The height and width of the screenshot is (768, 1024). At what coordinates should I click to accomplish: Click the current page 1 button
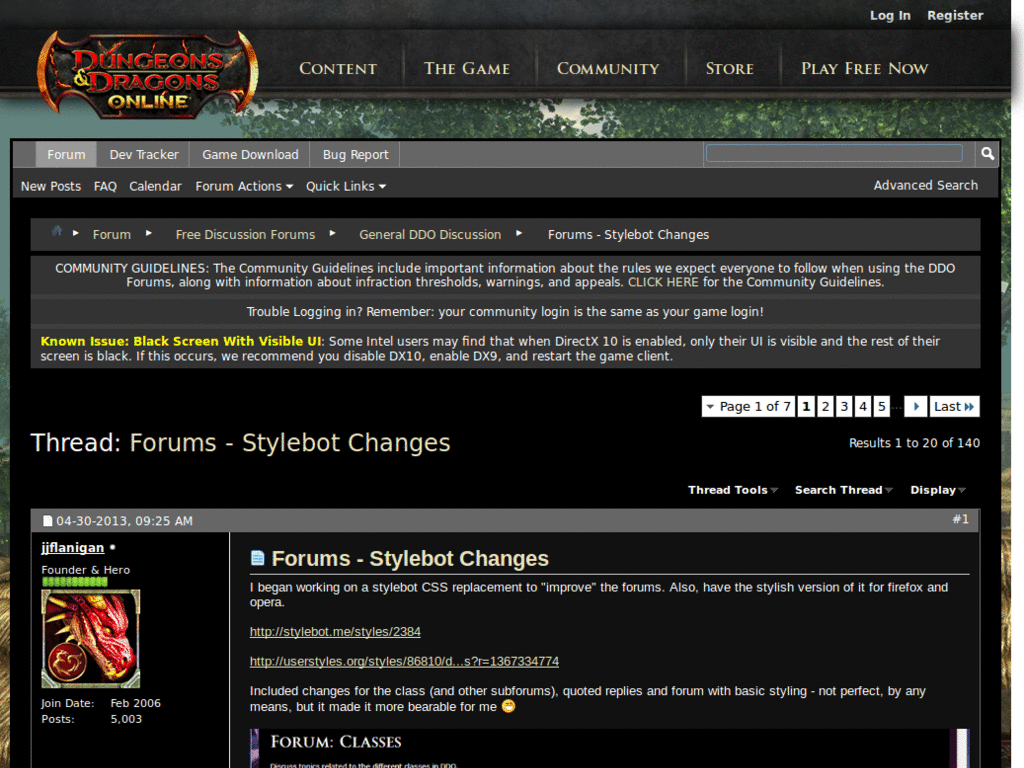[x=807, y=406]
